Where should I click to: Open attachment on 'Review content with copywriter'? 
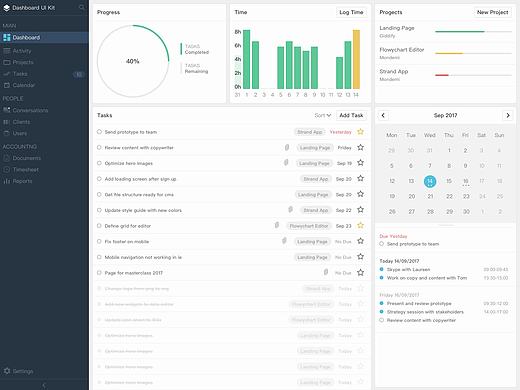(x=287, y=147)
